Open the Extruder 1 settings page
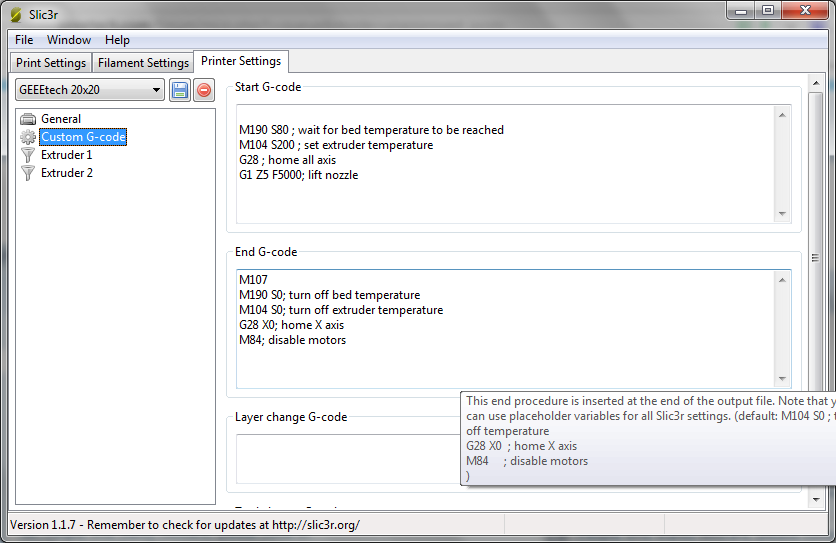The width and height of the screenshot is (836, 543). point(66,155)
